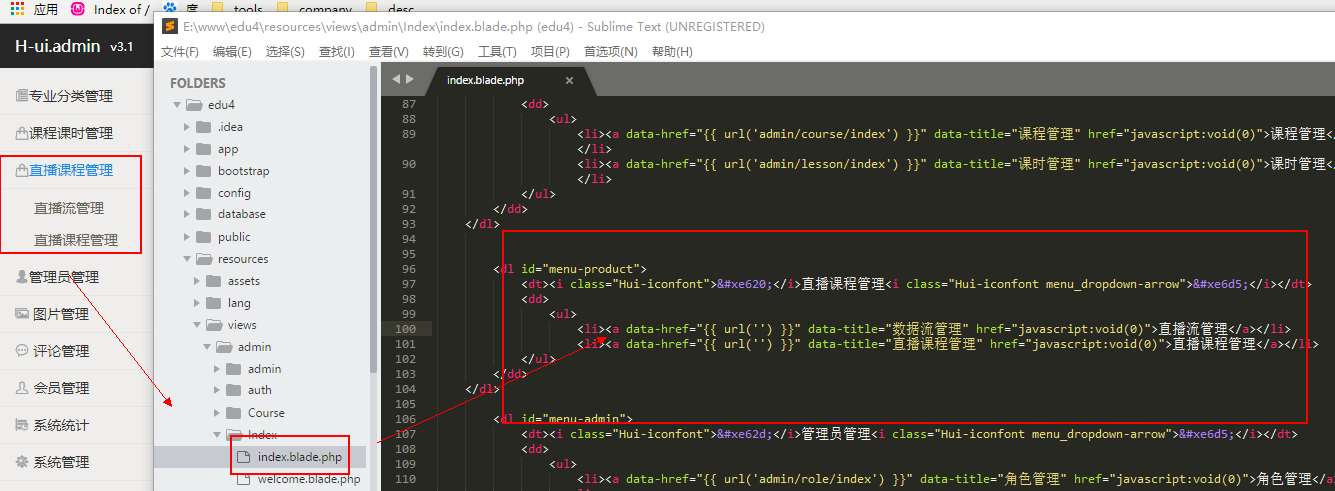This screenshot has width=1335, height=491.
Task: Open 直播流管理 in the admin sidebar
Action: [69, 209]
